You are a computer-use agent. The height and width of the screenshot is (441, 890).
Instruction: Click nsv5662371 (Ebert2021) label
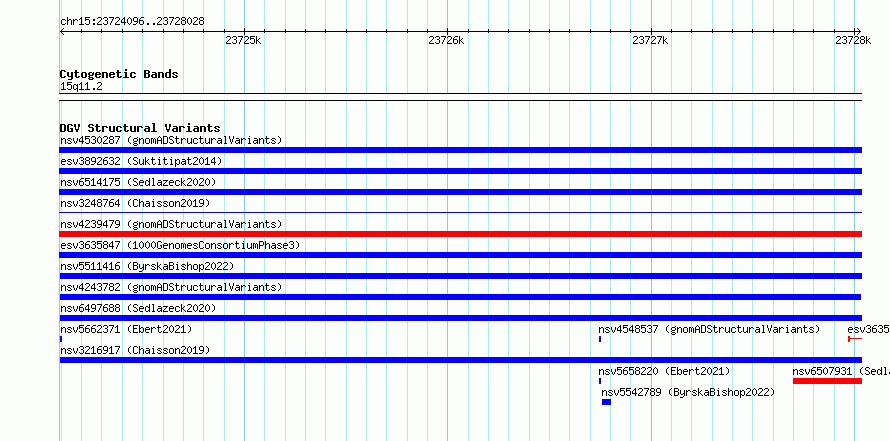coord(126,329)
